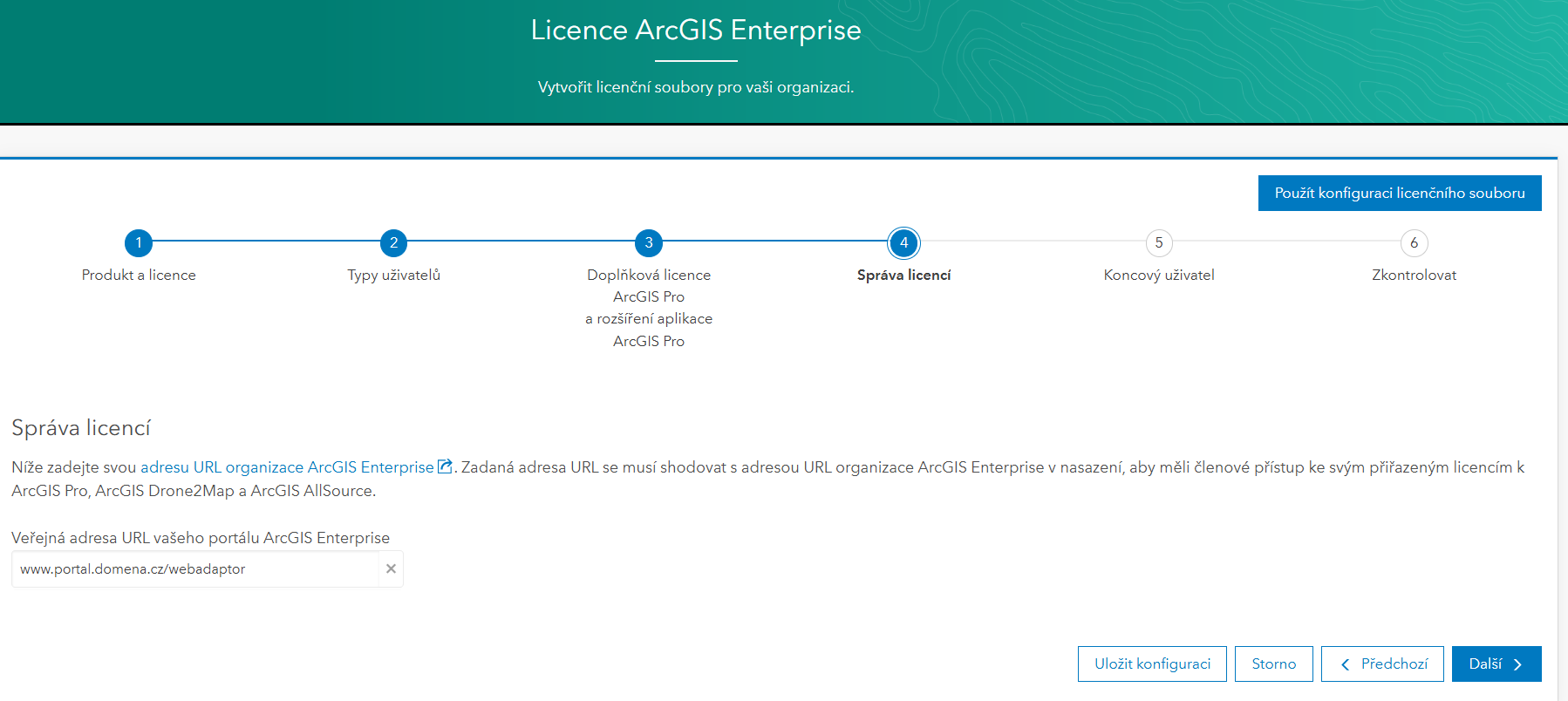
Task: Jump to step 6 circle Zkontrolovat
Action: tap(1414, 243)
